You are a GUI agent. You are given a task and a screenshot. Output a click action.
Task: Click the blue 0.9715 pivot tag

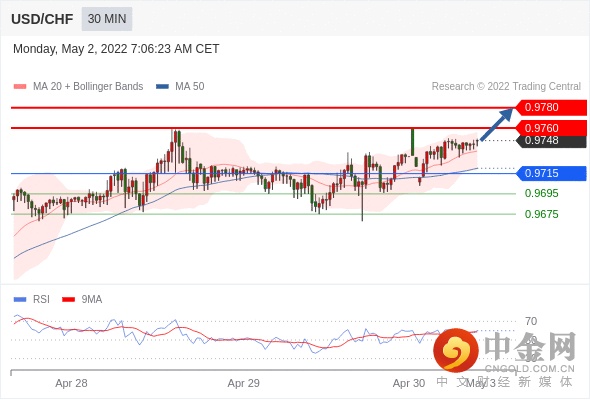tap(550, 173)
